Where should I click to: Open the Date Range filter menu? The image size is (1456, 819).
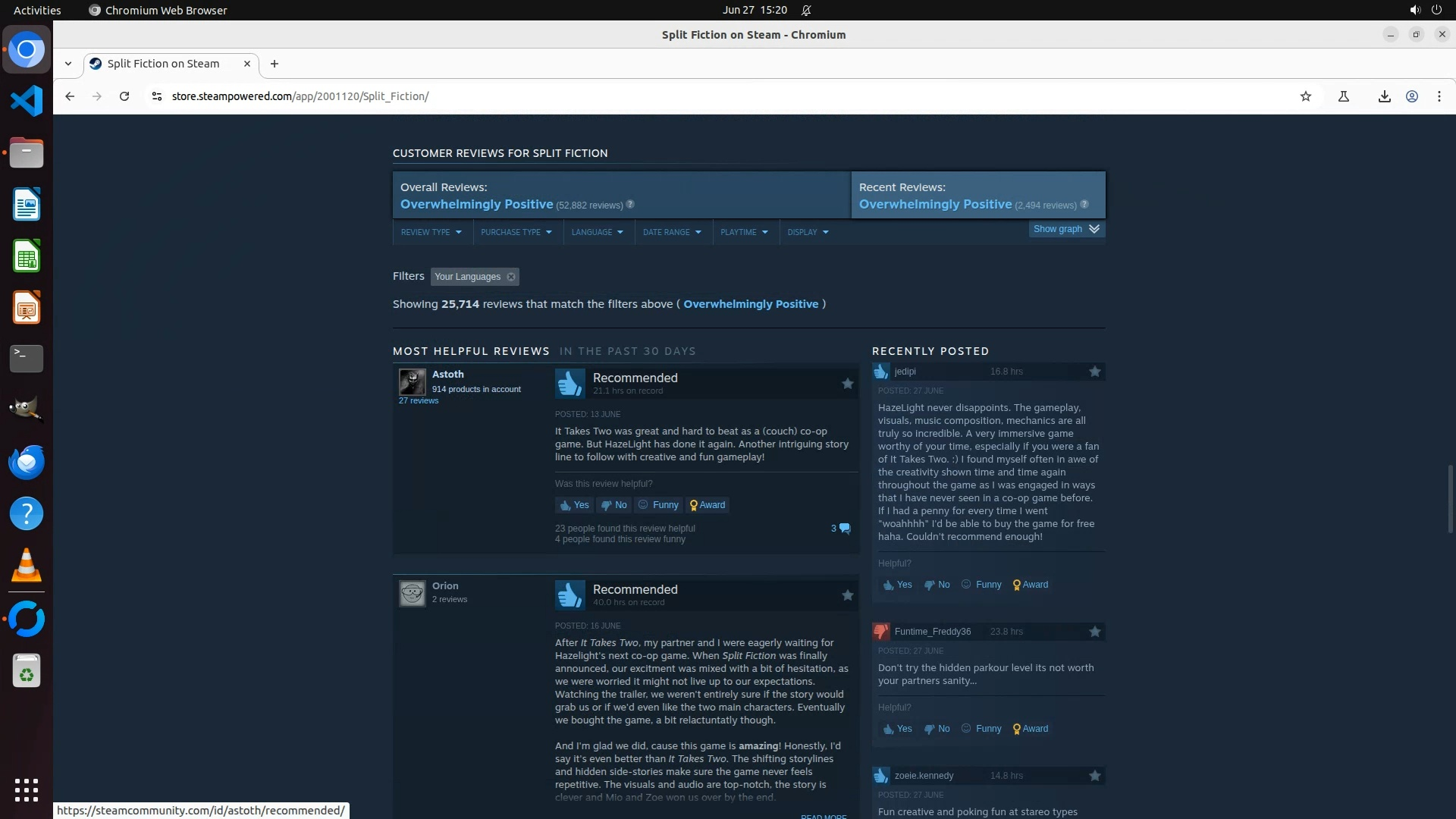(672, 232)
